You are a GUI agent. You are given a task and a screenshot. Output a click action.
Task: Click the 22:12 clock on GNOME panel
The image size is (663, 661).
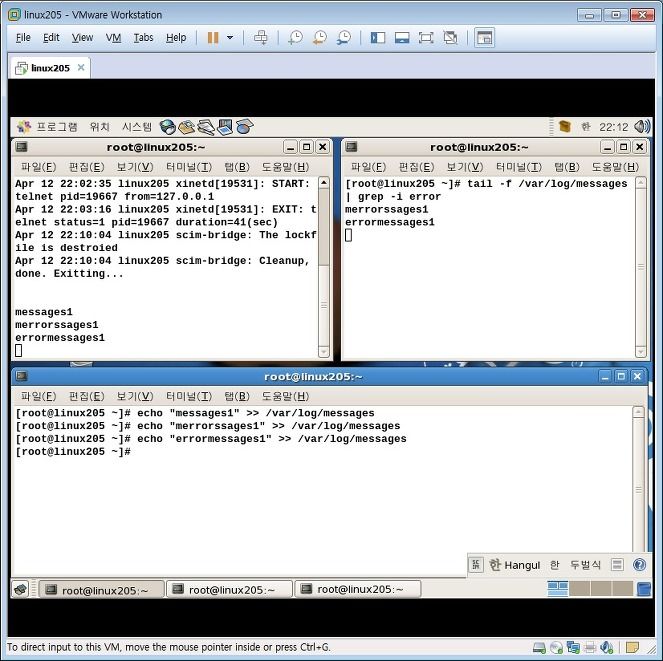coord(614,127)
